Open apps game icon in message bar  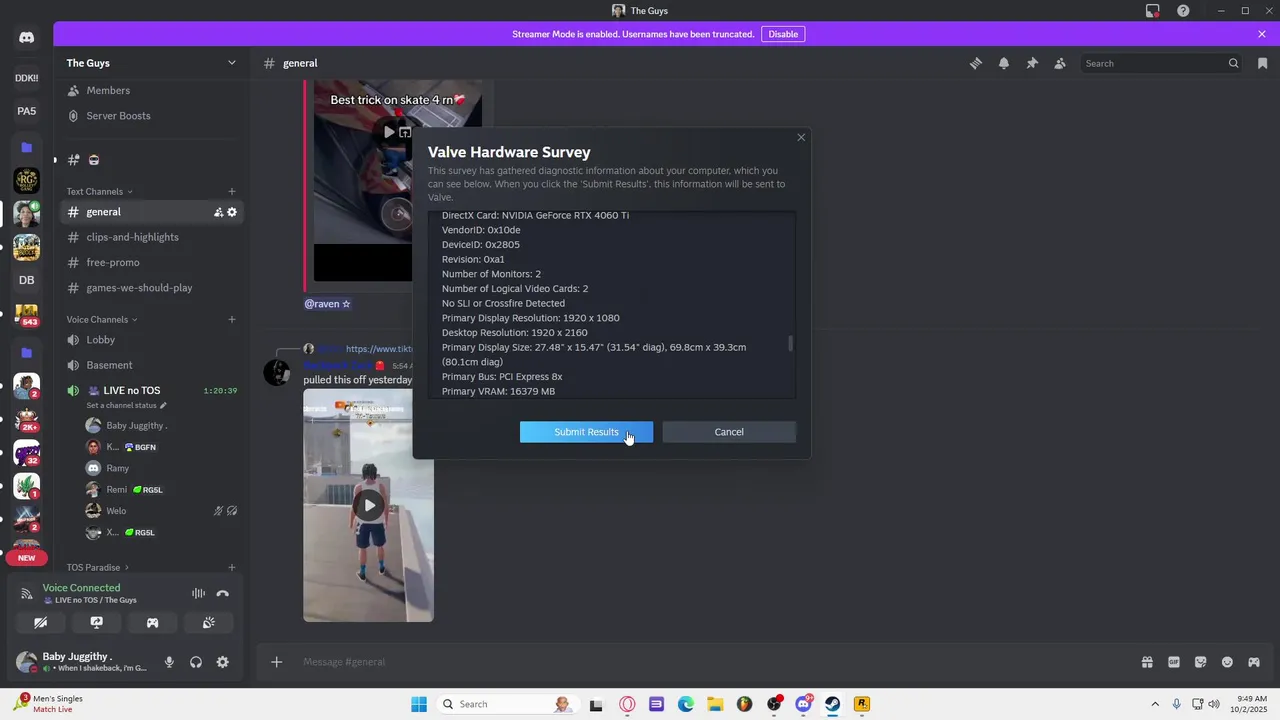point(1254,662)
